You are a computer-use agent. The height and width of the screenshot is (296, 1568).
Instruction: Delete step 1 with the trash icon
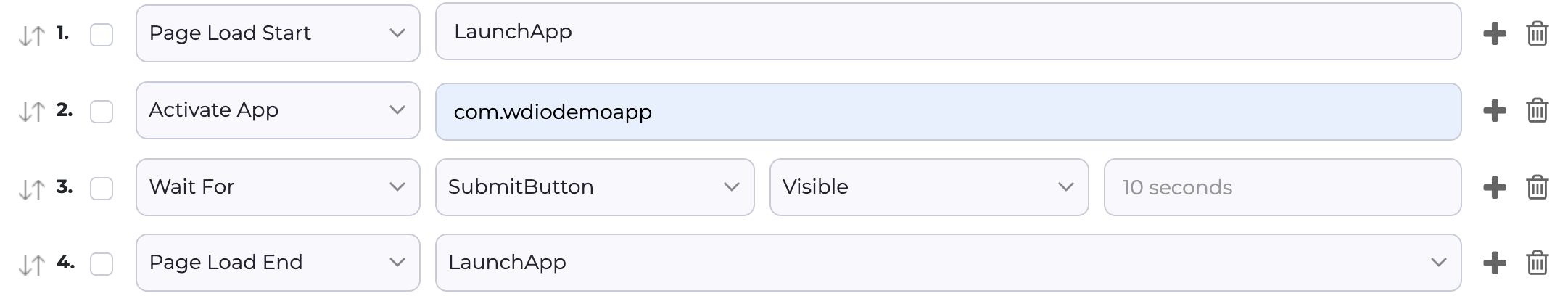[x=1537, y=33]
